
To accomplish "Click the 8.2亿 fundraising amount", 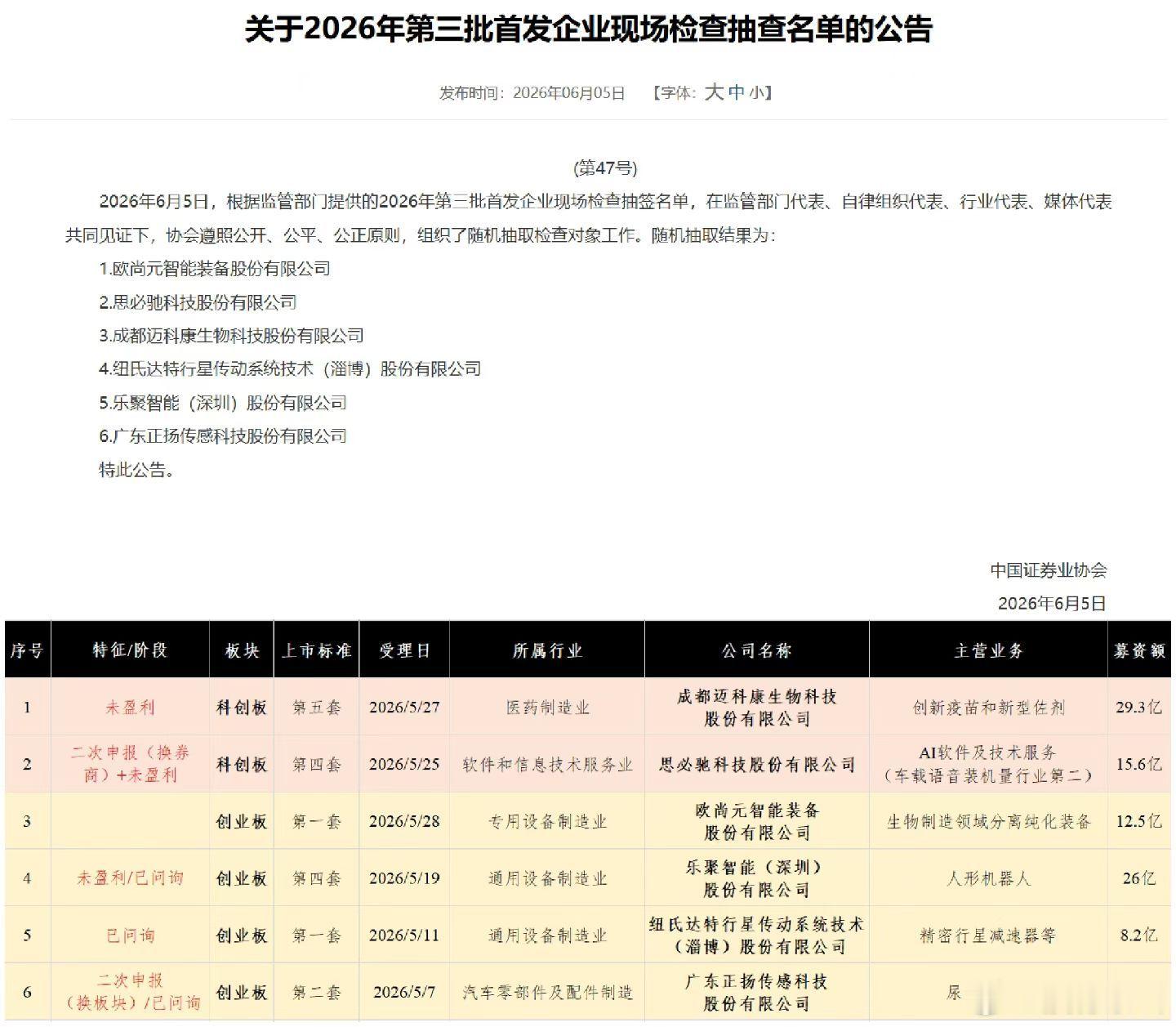I will [1138, 935].
